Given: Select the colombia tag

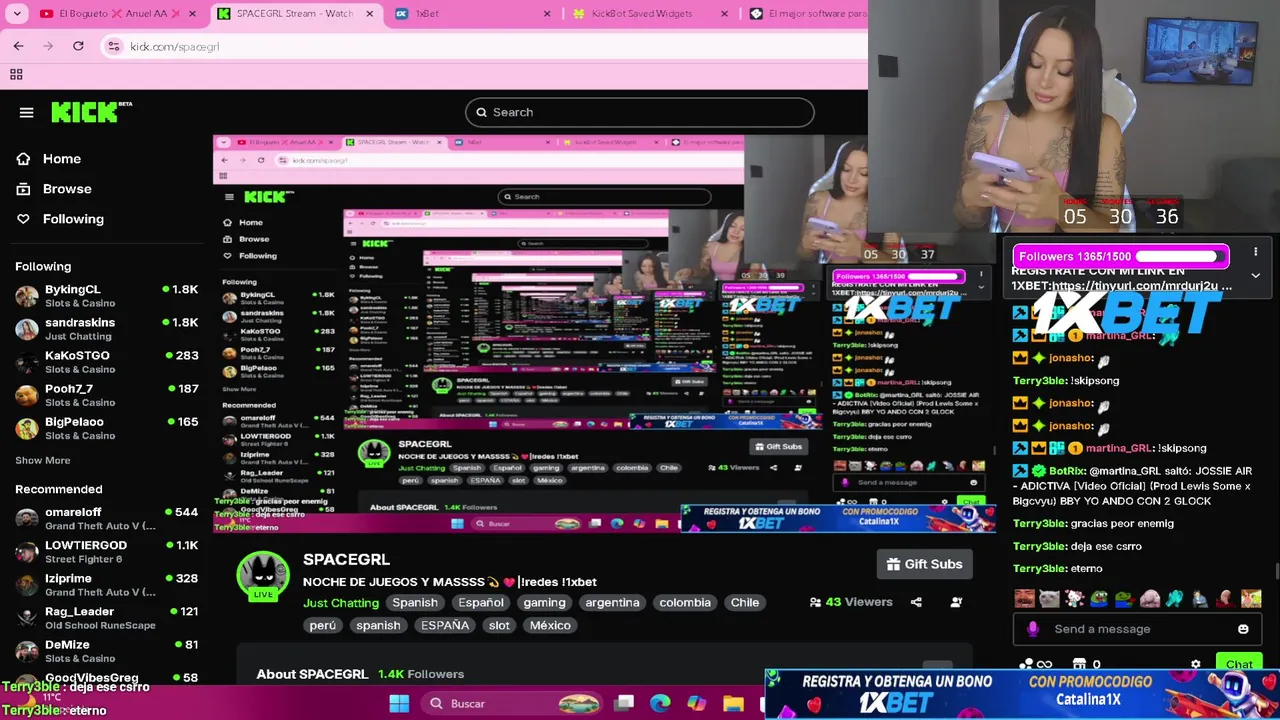Looking at the screenshot, I should pyautogui.click(x=685, y=603).
